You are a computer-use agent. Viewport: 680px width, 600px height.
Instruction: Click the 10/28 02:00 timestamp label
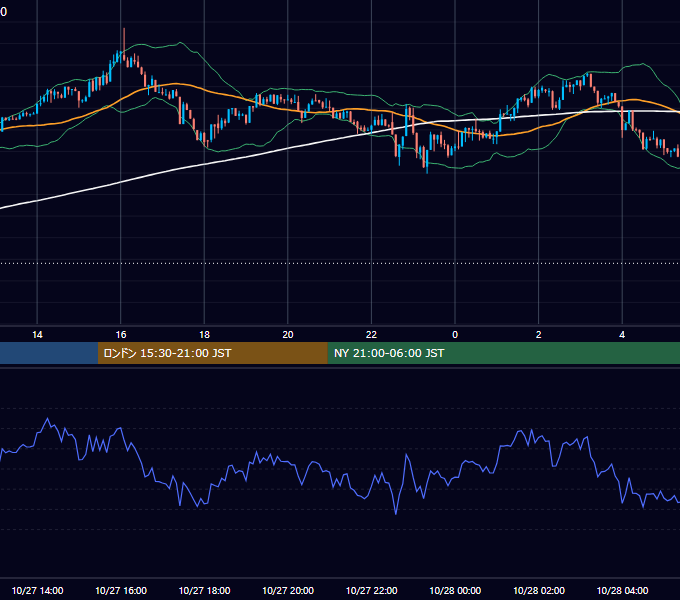point(539,590)
